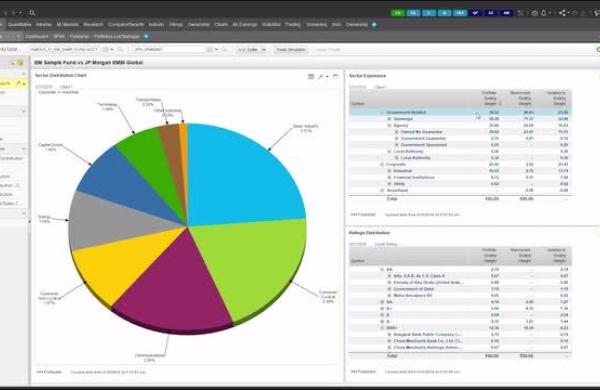Click the search magnifier icon in title bar
Viewport: 600px width, 390px height.
tap(32, 13)
